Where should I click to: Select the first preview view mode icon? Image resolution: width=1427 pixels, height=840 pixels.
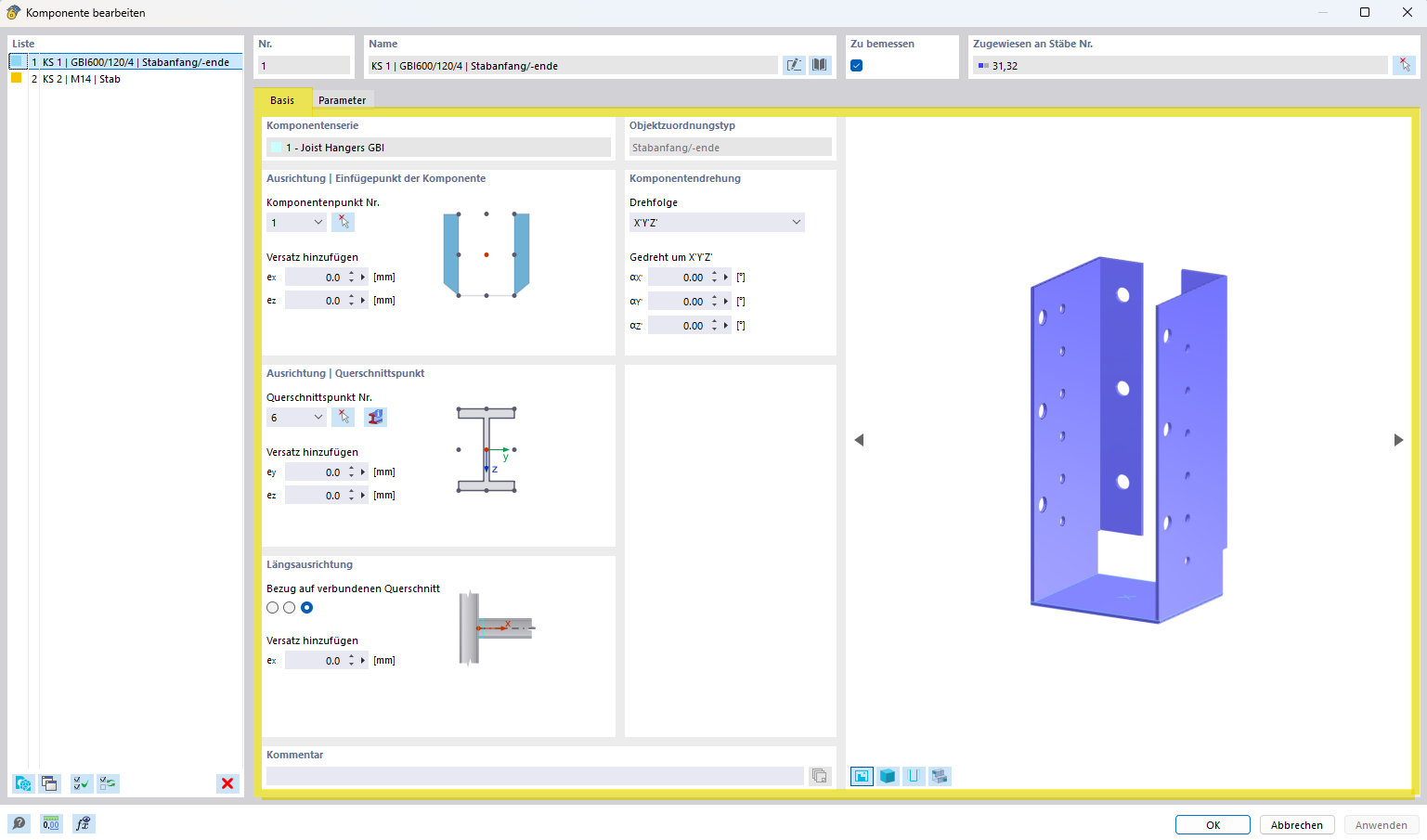[862, 776]
